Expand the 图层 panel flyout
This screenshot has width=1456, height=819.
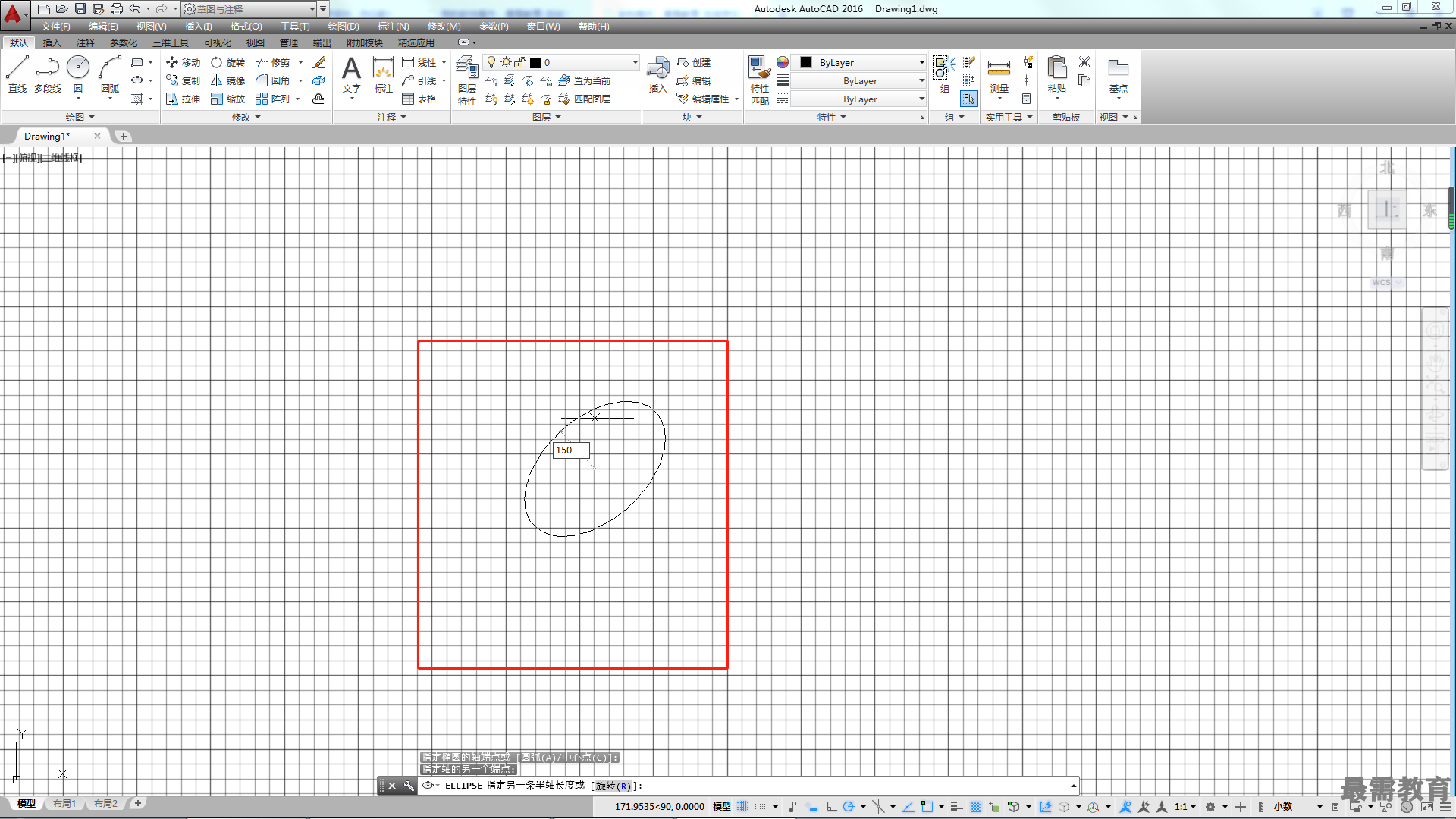tap(547, 117)
